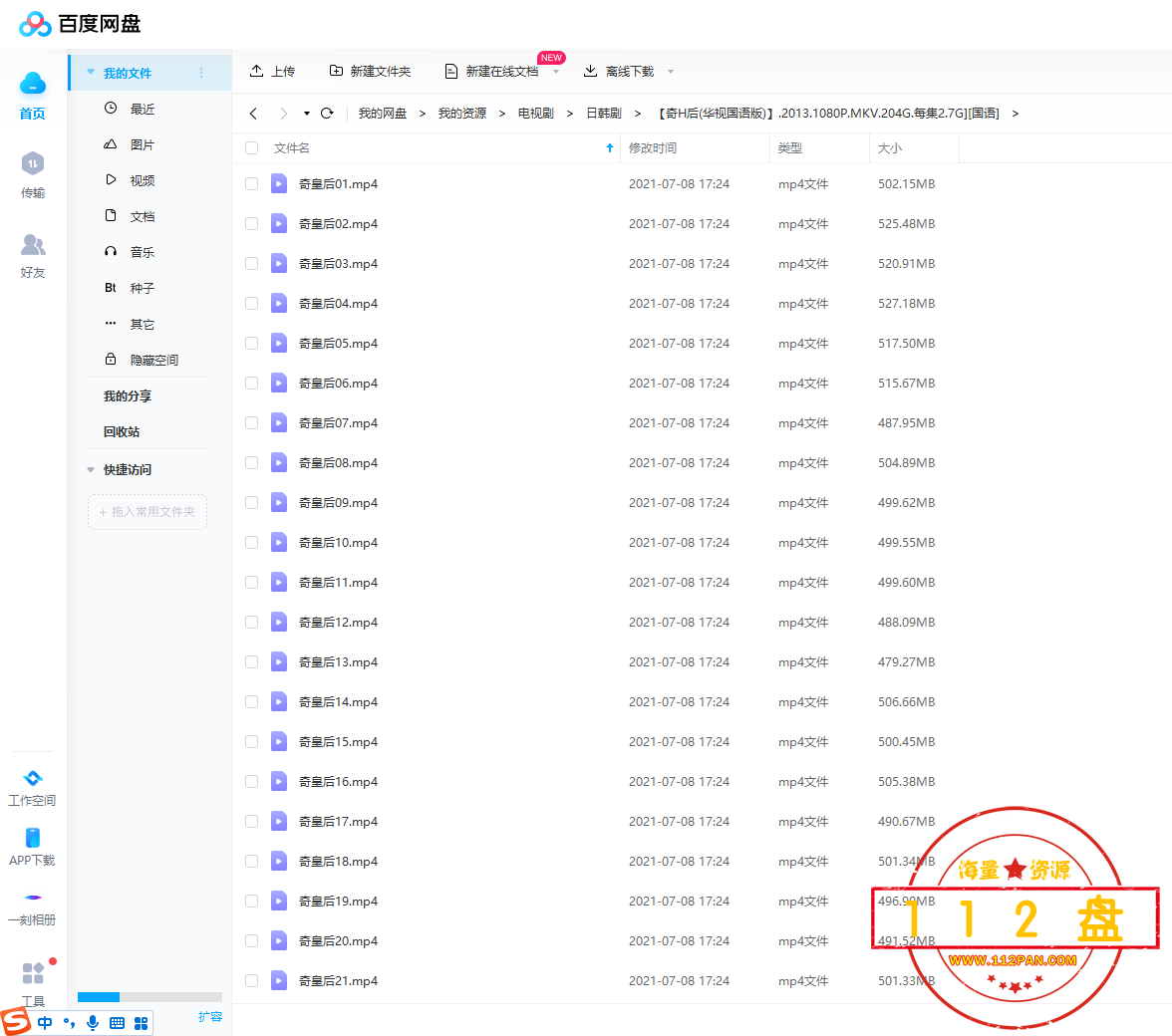
Task: Open 回收站 recycle bin
Action: click(x=122, y=431)
